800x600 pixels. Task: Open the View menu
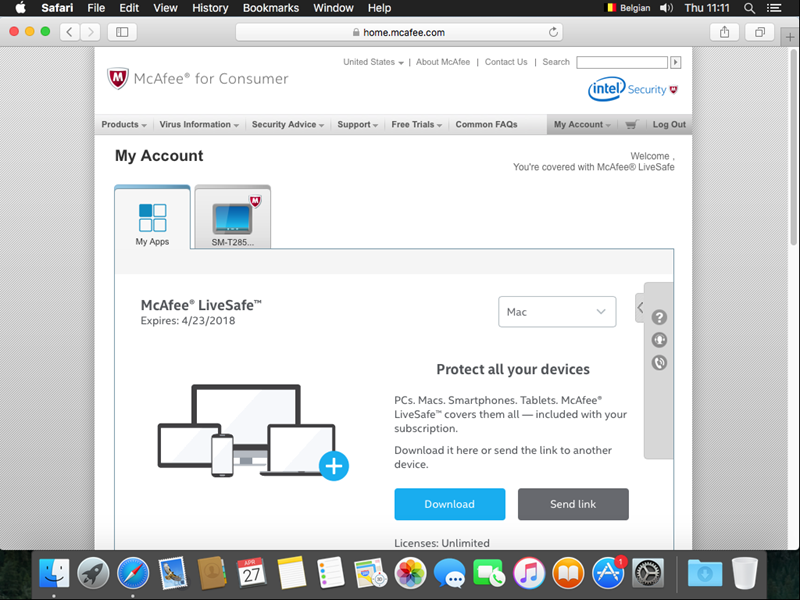[165, 8]
